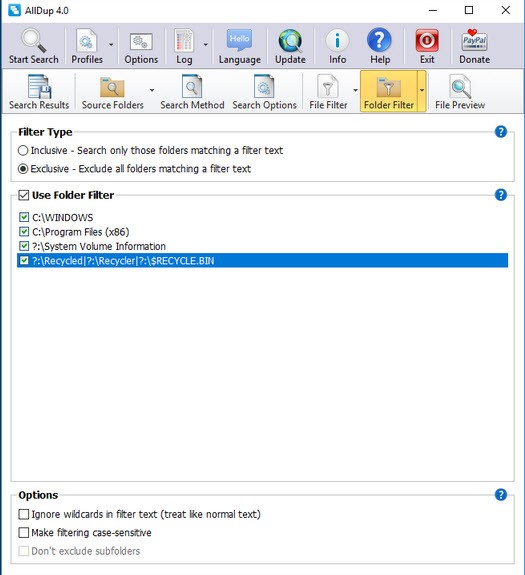Open the Language speech bubble icon

239,40
